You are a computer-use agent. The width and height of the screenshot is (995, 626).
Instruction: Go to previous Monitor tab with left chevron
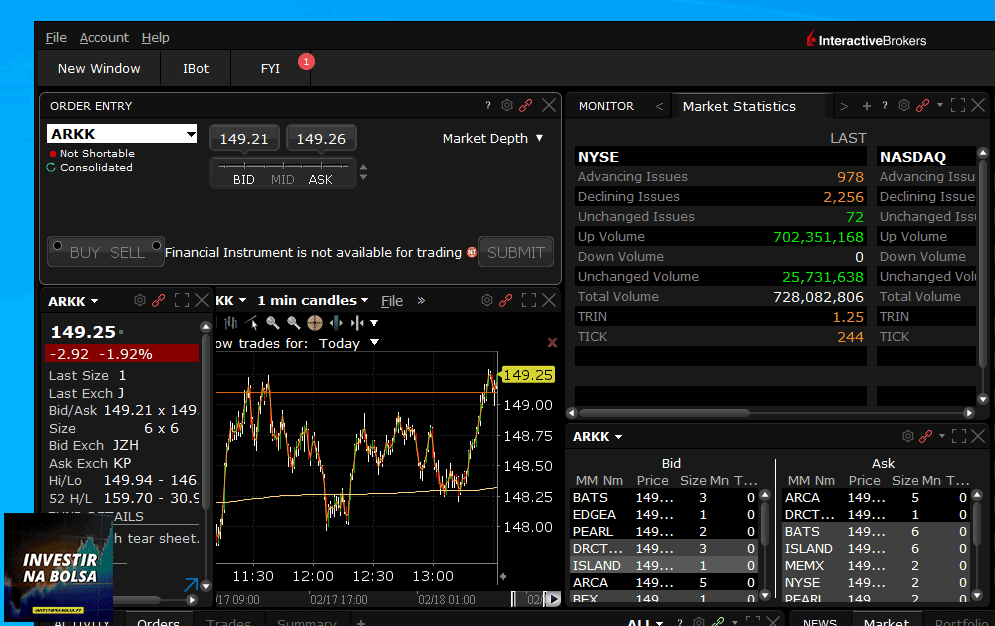[659, 107]
